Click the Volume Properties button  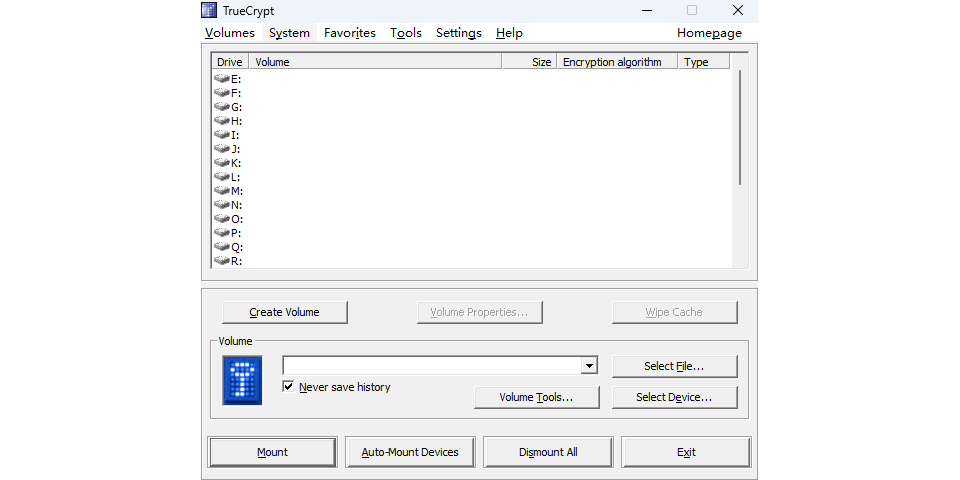pyautogui.click(x=479, y=312)
